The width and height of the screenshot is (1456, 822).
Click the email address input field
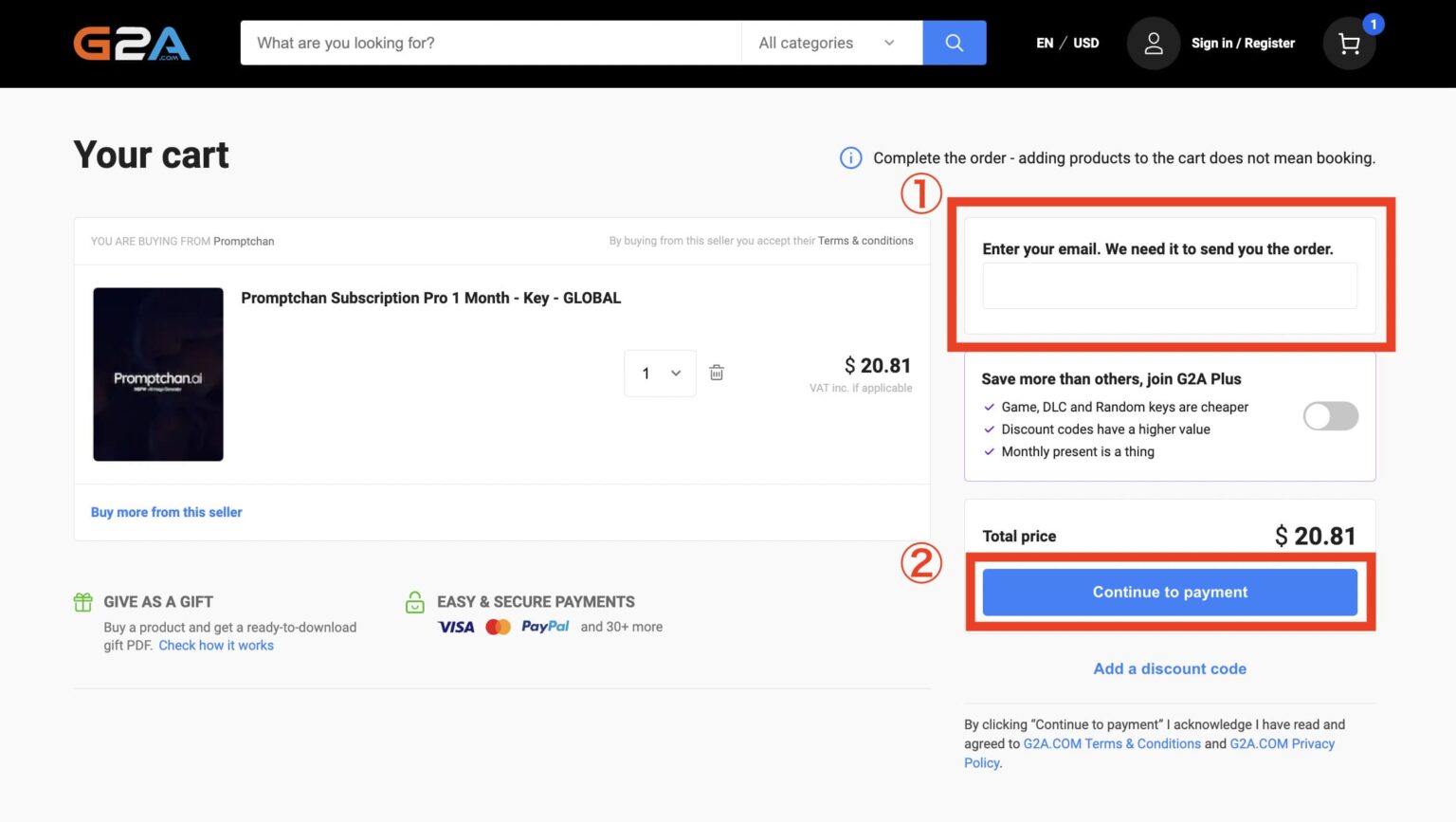point(1169,286)
